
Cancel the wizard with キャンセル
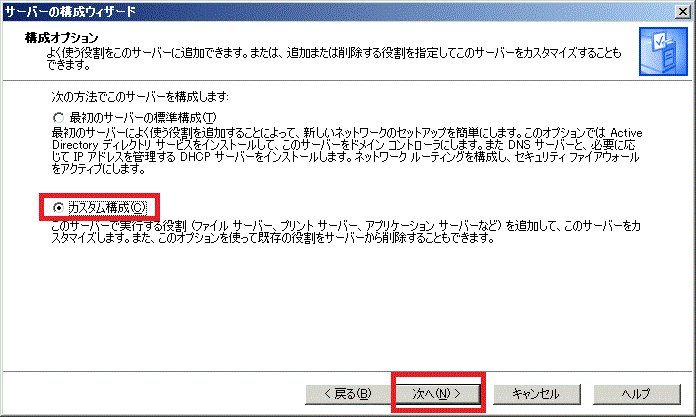coord(537,394)
